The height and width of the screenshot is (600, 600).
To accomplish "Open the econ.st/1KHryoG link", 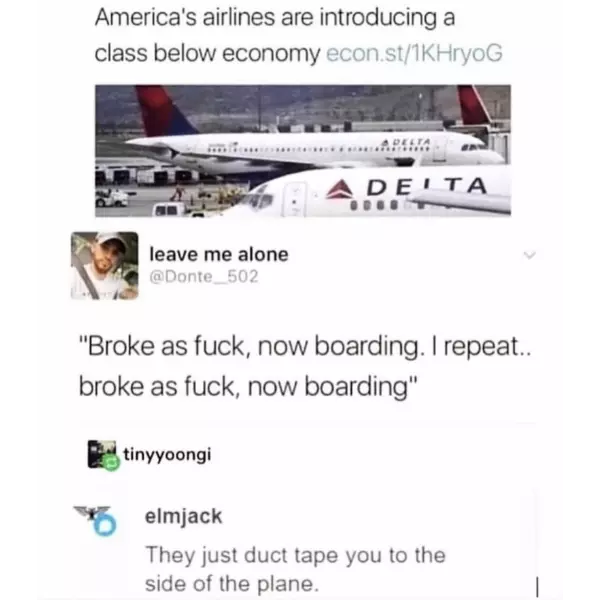I will pos(414,53).
